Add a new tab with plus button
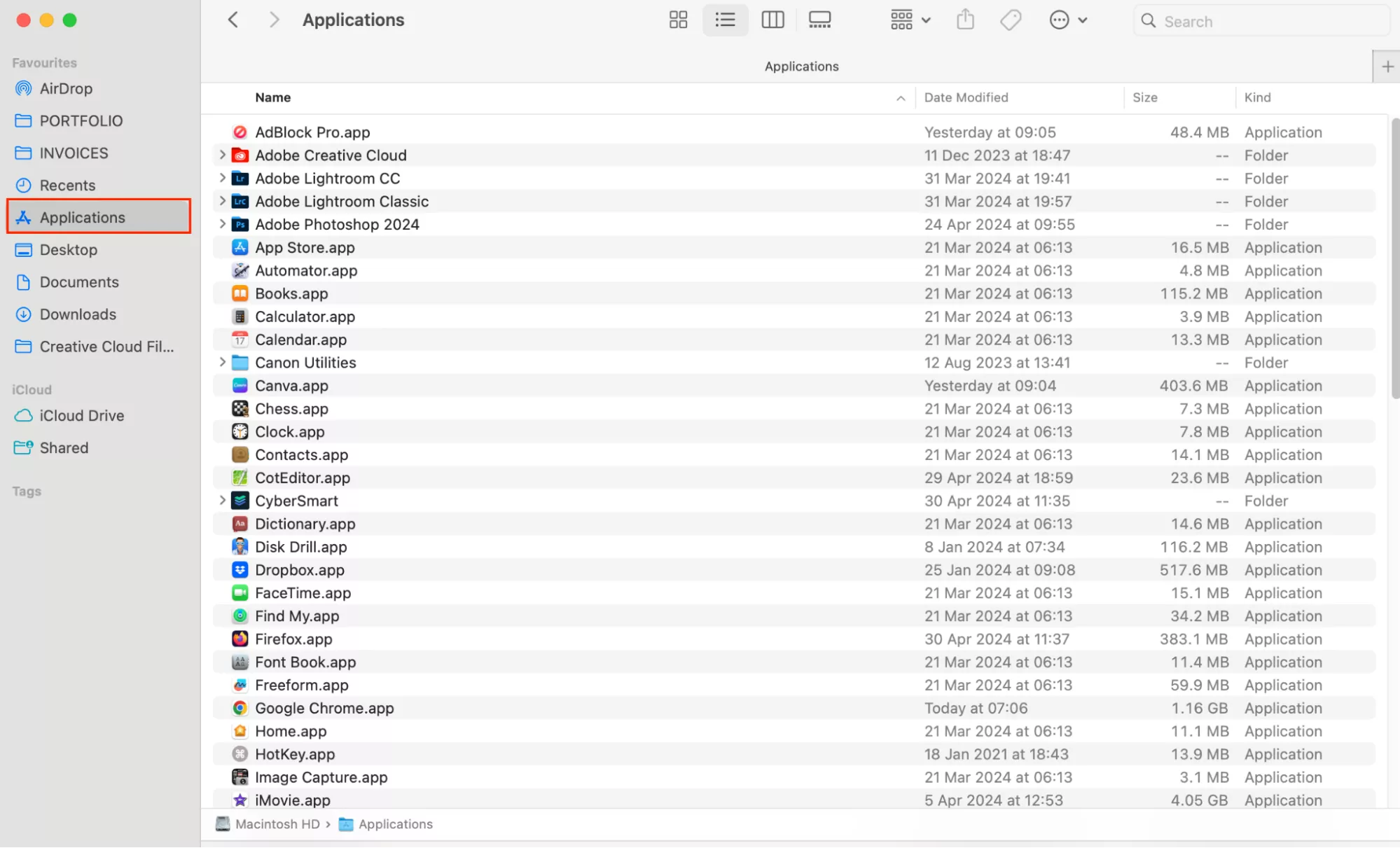This screenshot has width=1400, height=848. 1387,67
